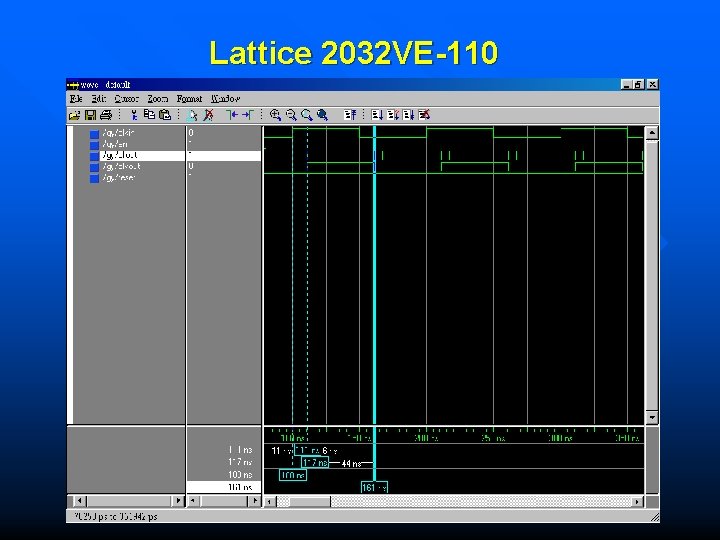The width and height of the screenshot is (720, 540).
Task: Open the Cursor menu
Action: (126, 99)
